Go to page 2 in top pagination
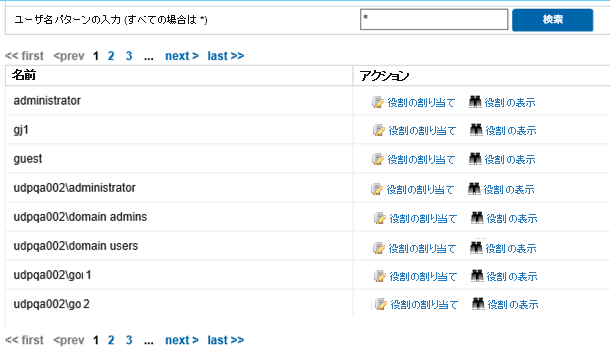Screen dimensions: 610x361 click(111, 56)
